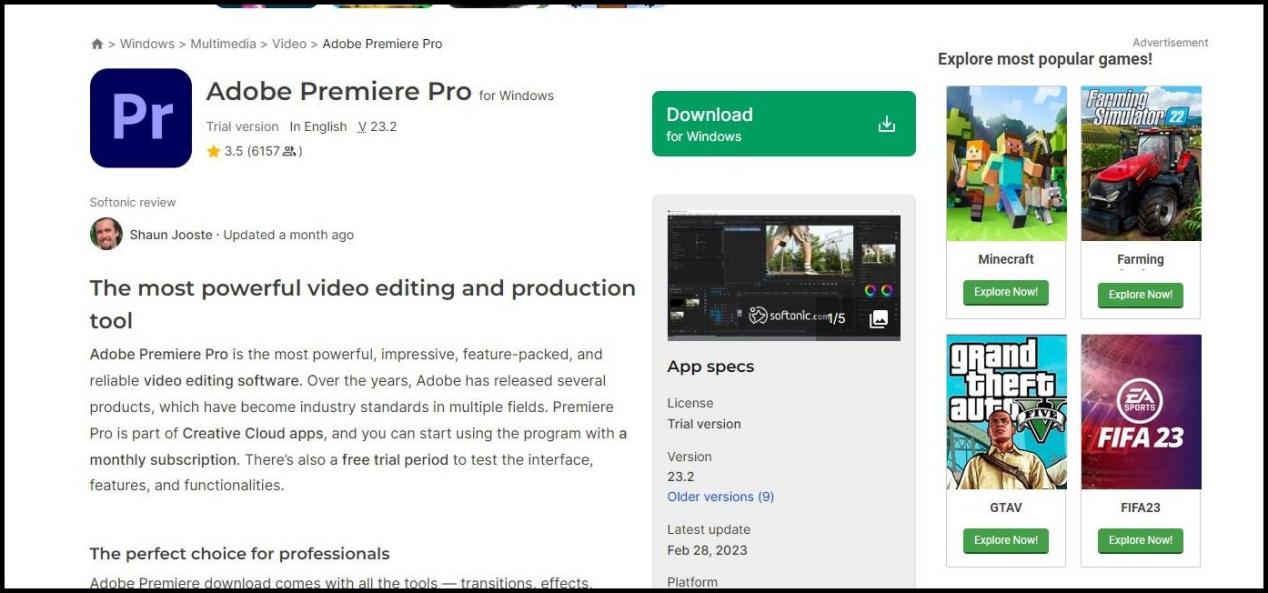Click the Adobe Premiere Pro logo icon
The image size is (1268, 593).
pyautogui.click(x=141, y=118)
